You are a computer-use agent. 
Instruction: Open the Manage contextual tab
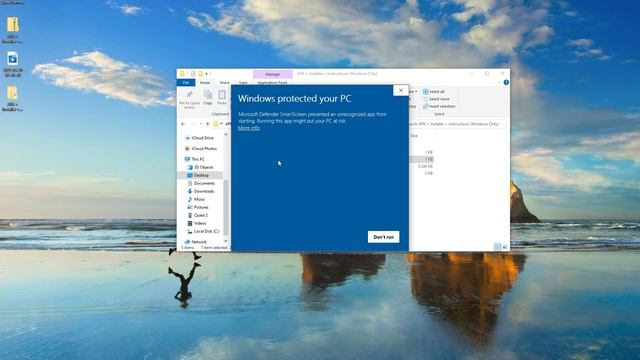(272, 74)
